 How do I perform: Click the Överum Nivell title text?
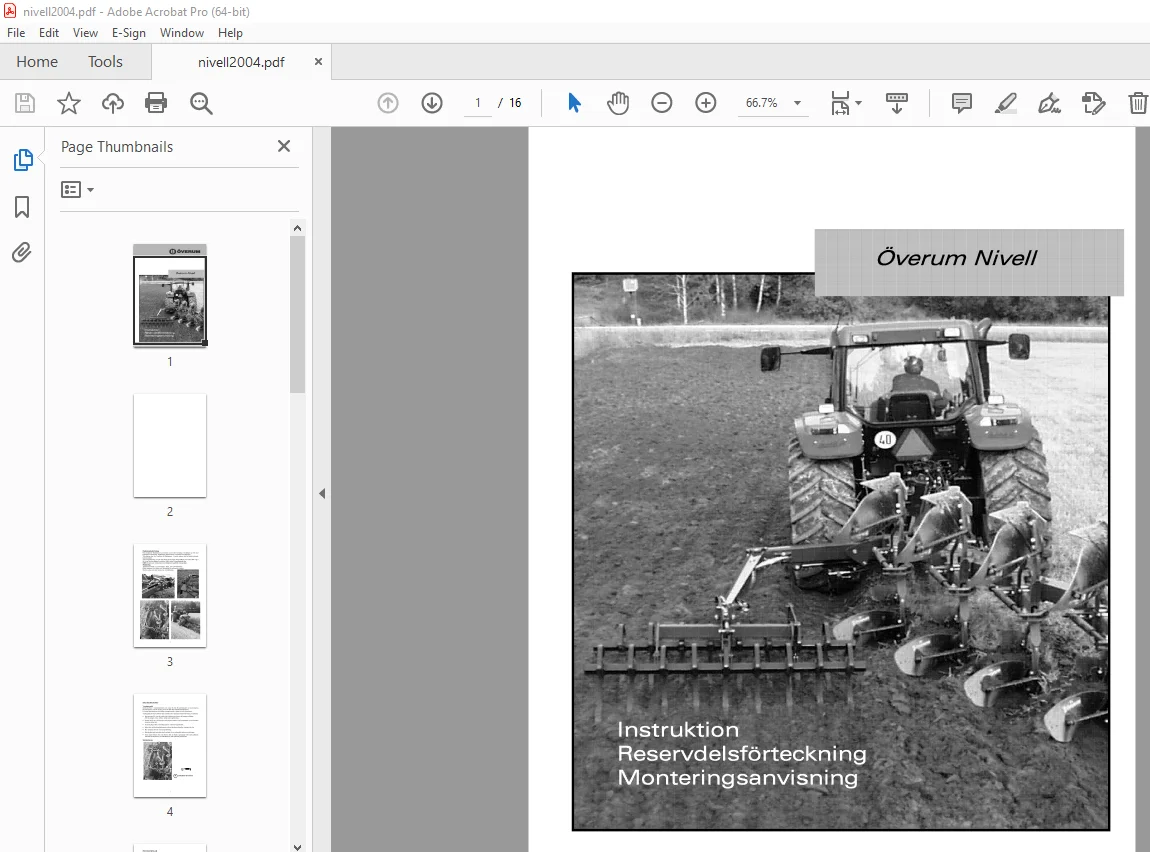click(956, 258)
